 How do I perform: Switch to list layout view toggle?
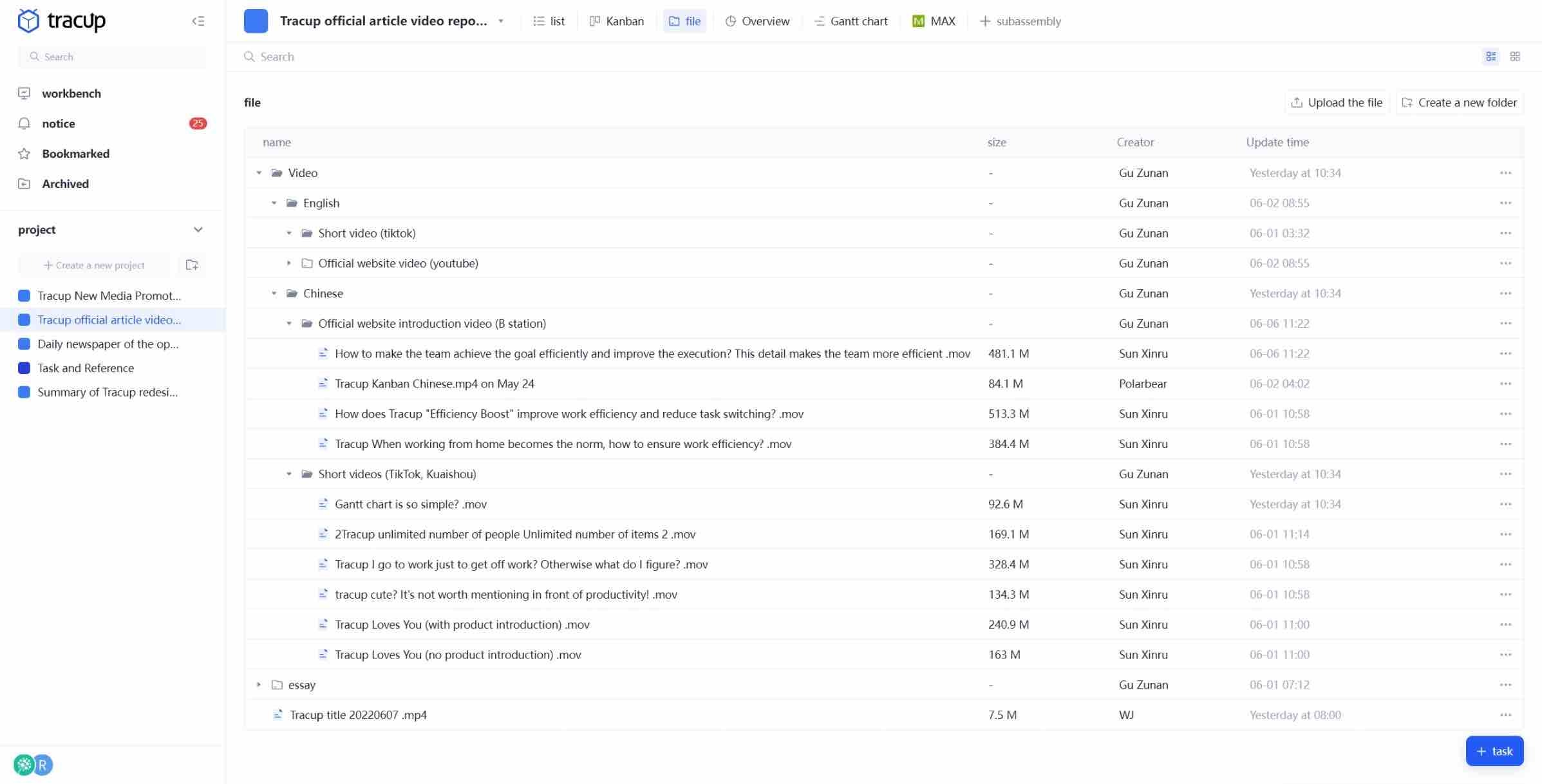pyautogui.click(x=1490, y=57)
